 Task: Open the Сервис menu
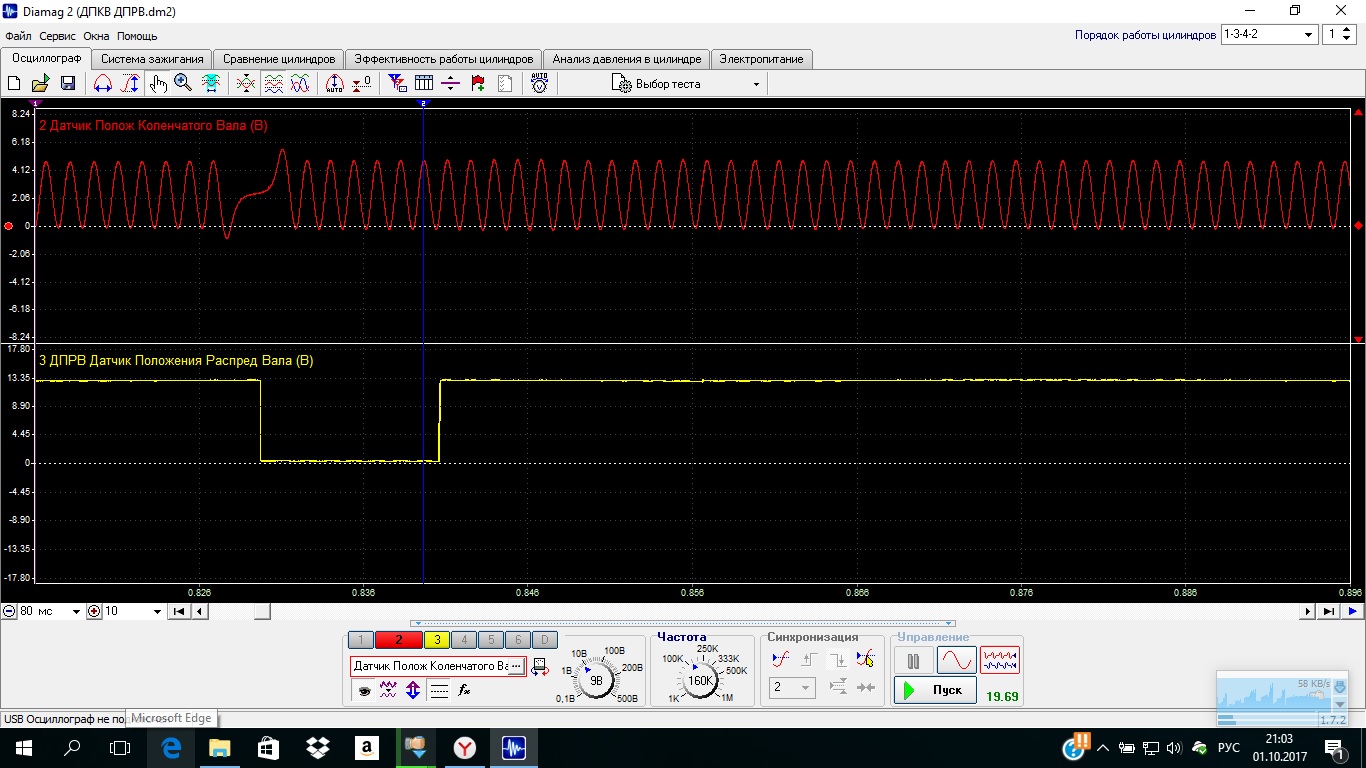pos(58,36)
